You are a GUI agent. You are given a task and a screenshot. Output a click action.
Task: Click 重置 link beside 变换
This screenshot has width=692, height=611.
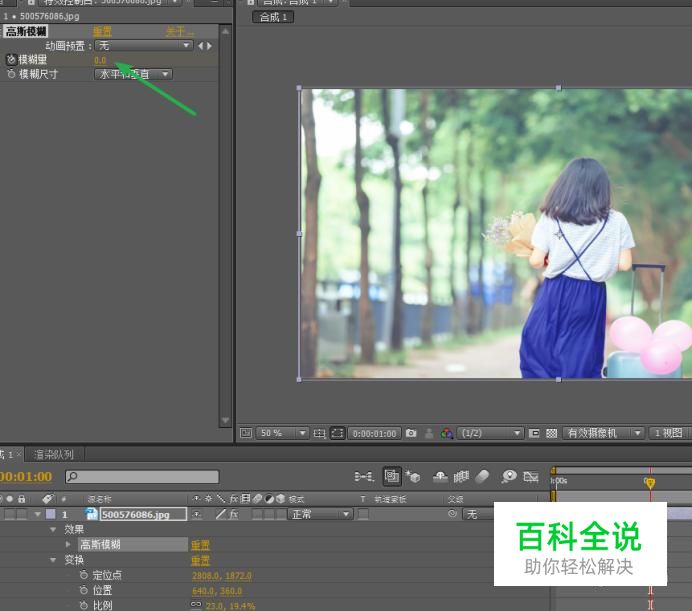pos(200,561)
